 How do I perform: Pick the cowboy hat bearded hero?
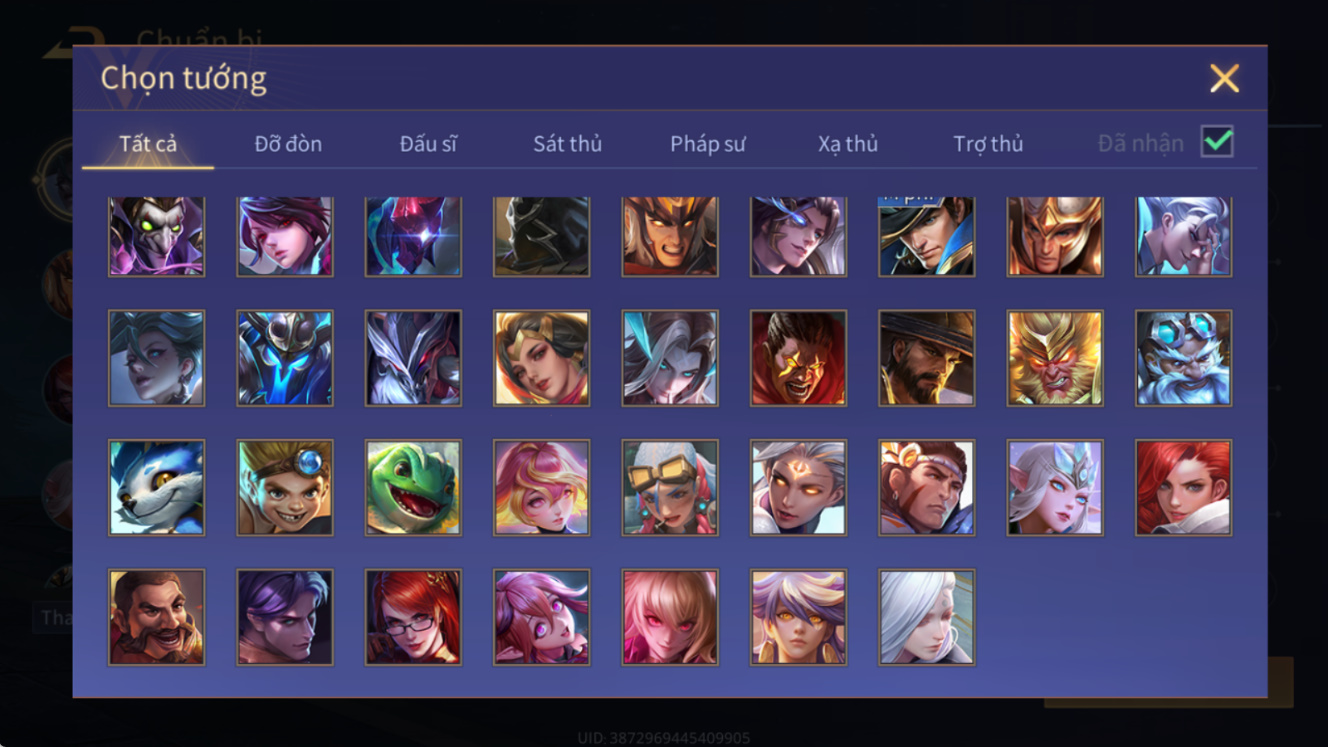coord(927,358)
